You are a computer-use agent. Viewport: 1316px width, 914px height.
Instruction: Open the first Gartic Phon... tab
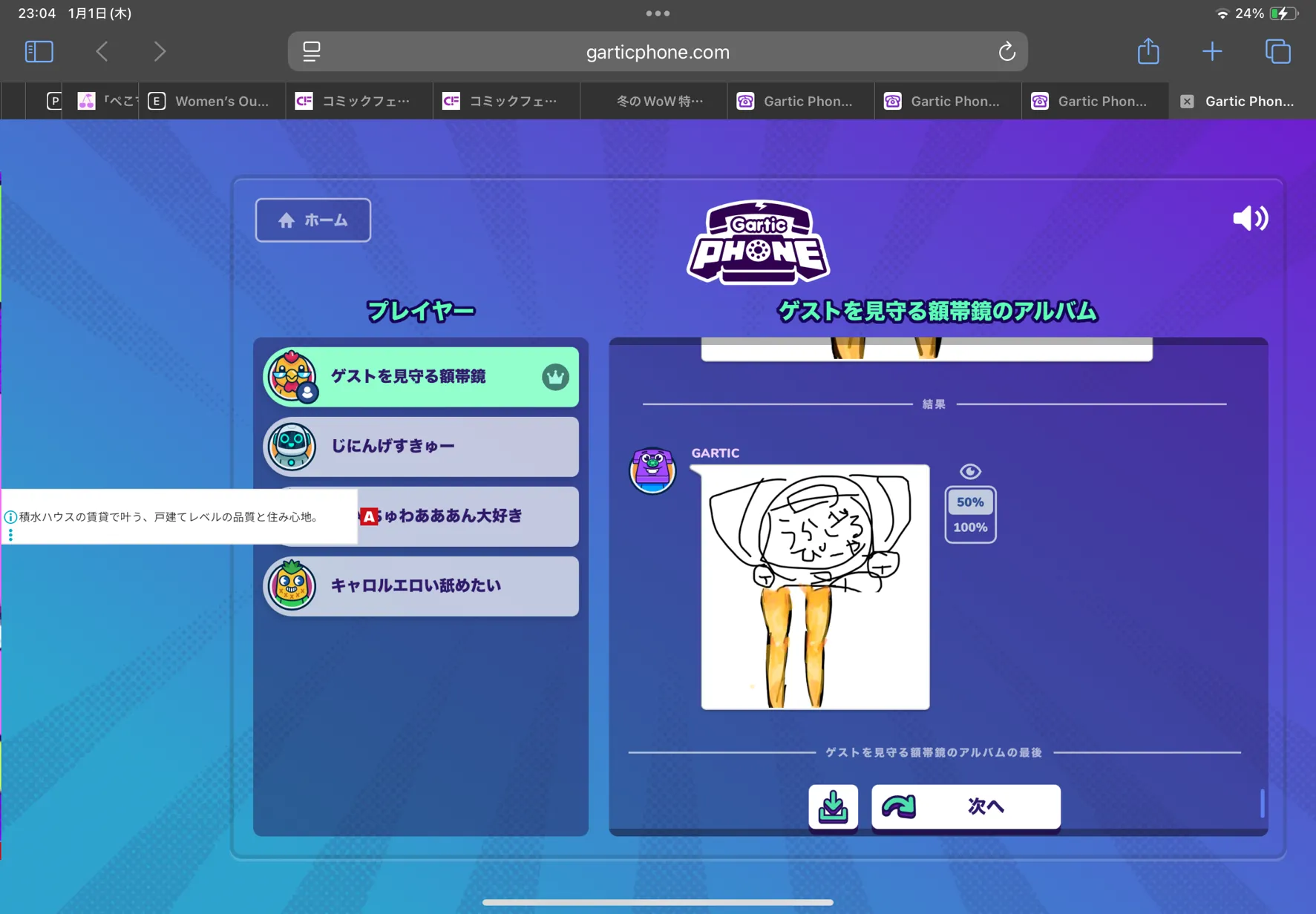pyautogui.click(x=800, y=101)
